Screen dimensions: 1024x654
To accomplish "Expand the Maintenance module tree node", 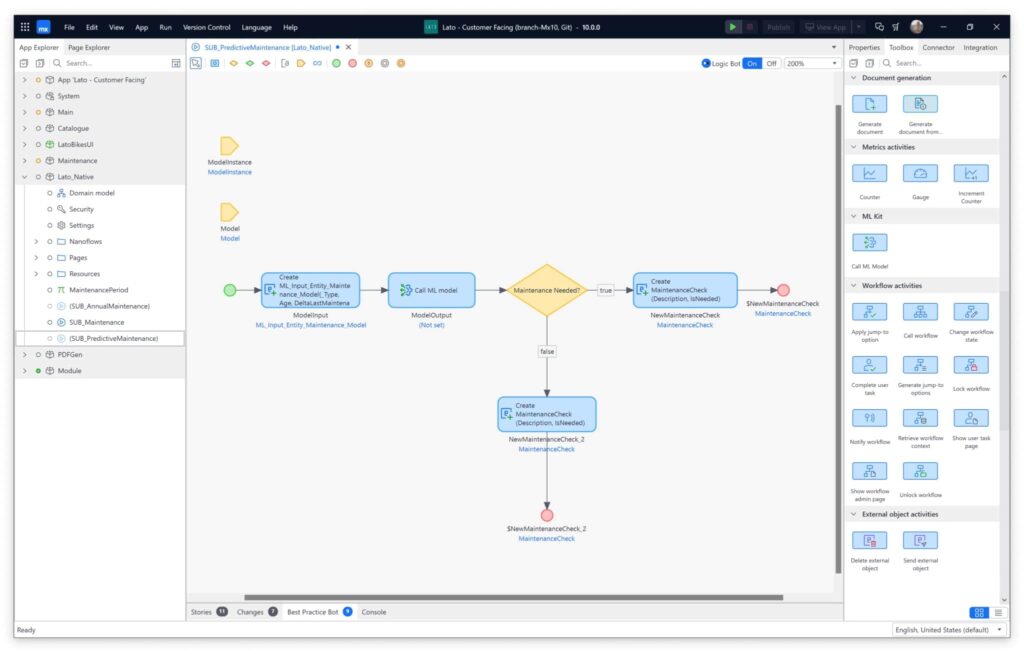I will 25,161.
